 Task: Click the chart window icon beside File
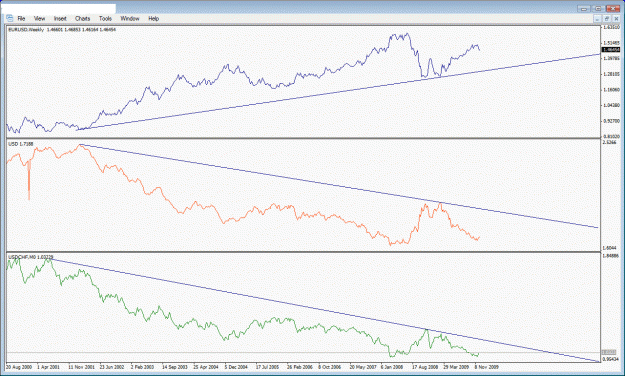pyautogui.click(x=10, y=18)
